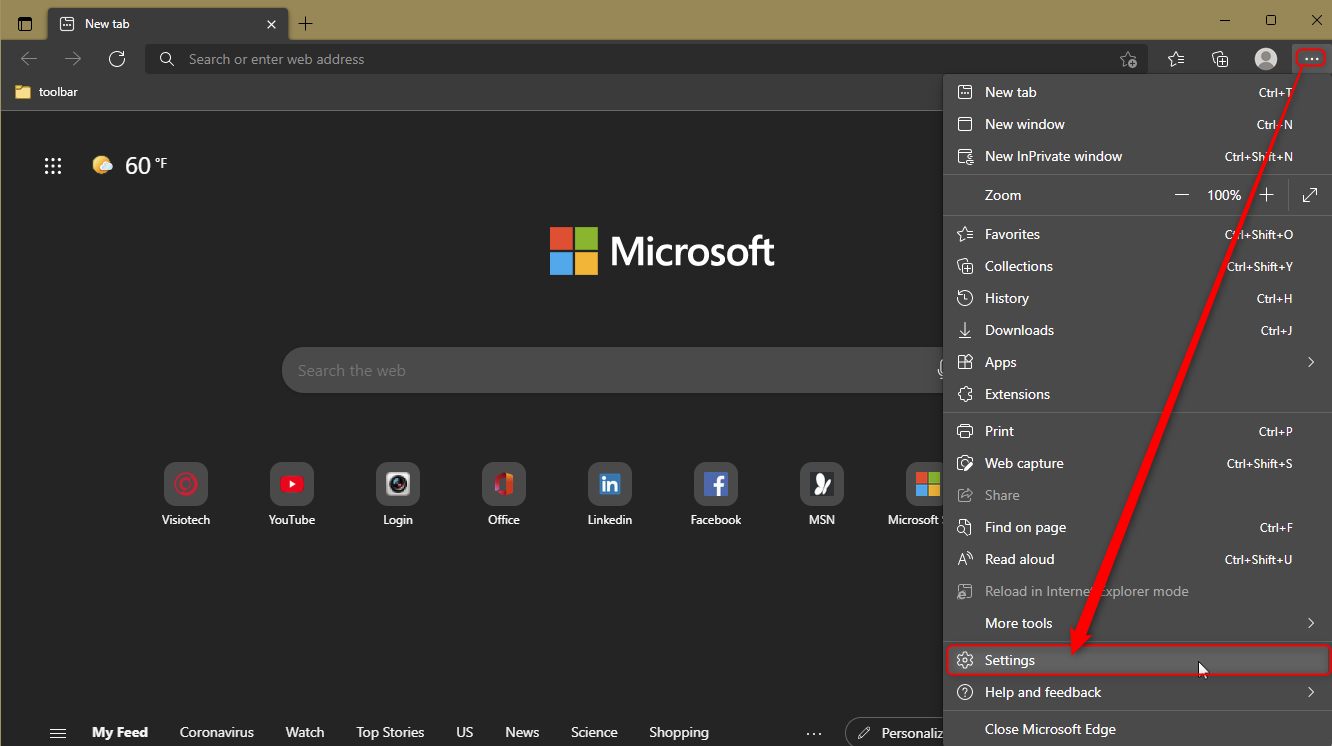Image resolution: width=1332 pixels, height=746 pixels.
Task: Open the Settings and more ellipsis menu
Action: click(x=1311, y=59)
